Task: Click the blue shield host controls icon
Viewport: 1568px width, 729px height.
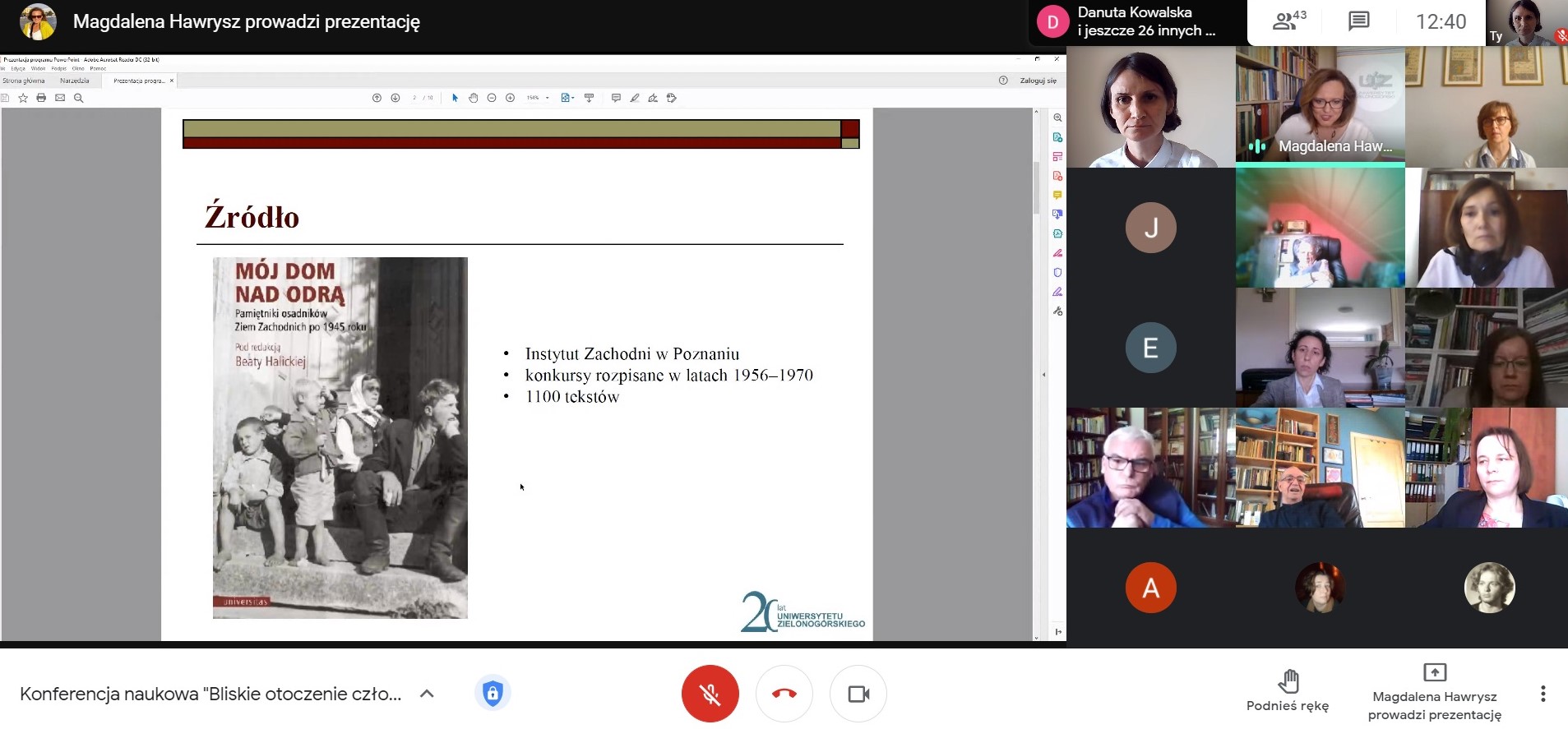Action: tap(493, 693)
